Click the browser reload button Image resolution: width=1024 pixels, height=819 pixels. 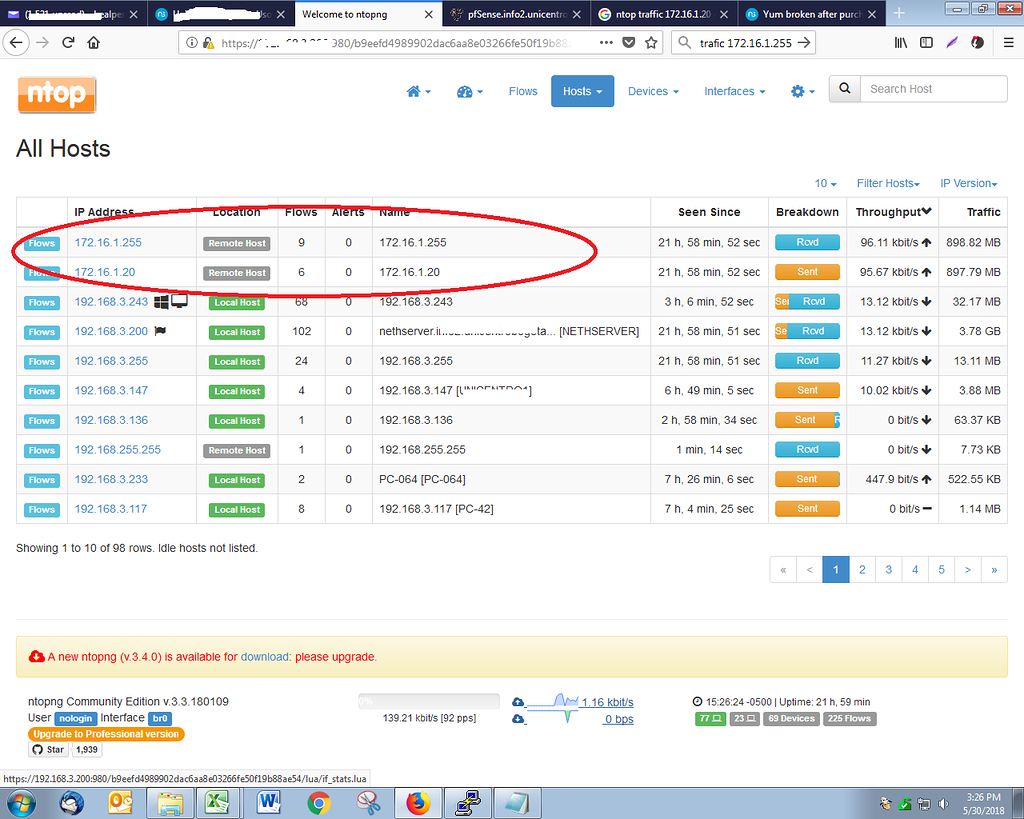point(68,43)
